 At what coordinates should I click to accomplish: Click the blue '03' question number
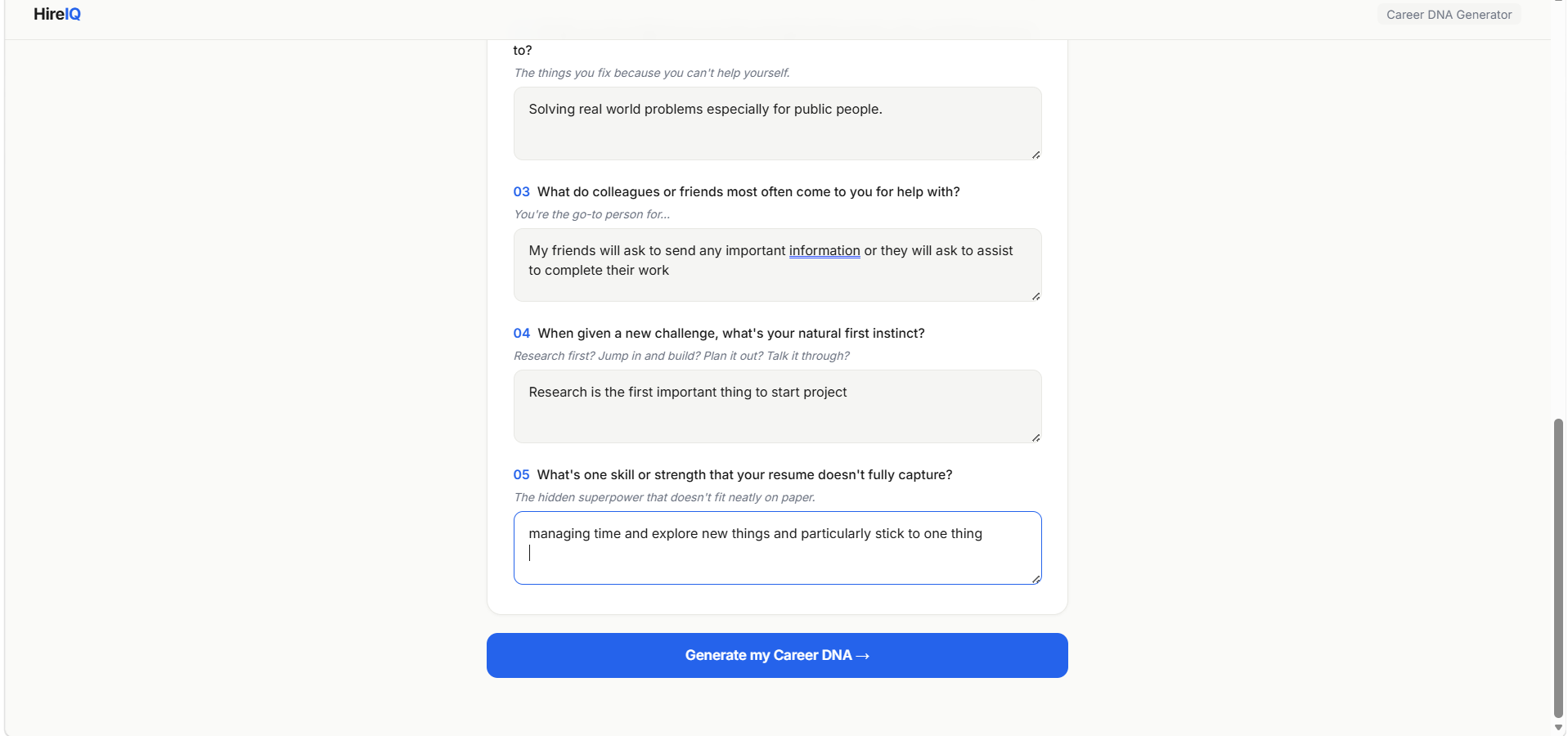point(521,191)
